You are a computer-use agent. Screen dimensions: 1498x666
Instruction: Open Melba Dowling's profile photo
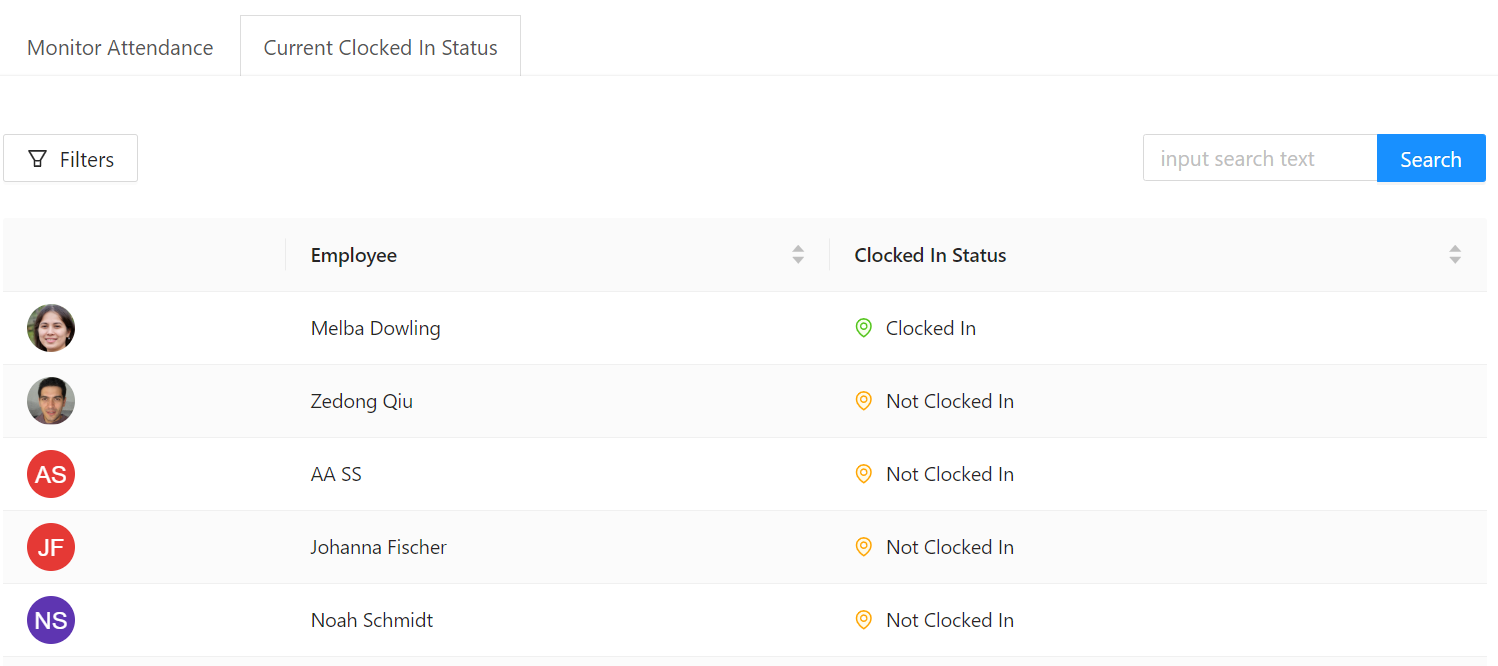51,328
